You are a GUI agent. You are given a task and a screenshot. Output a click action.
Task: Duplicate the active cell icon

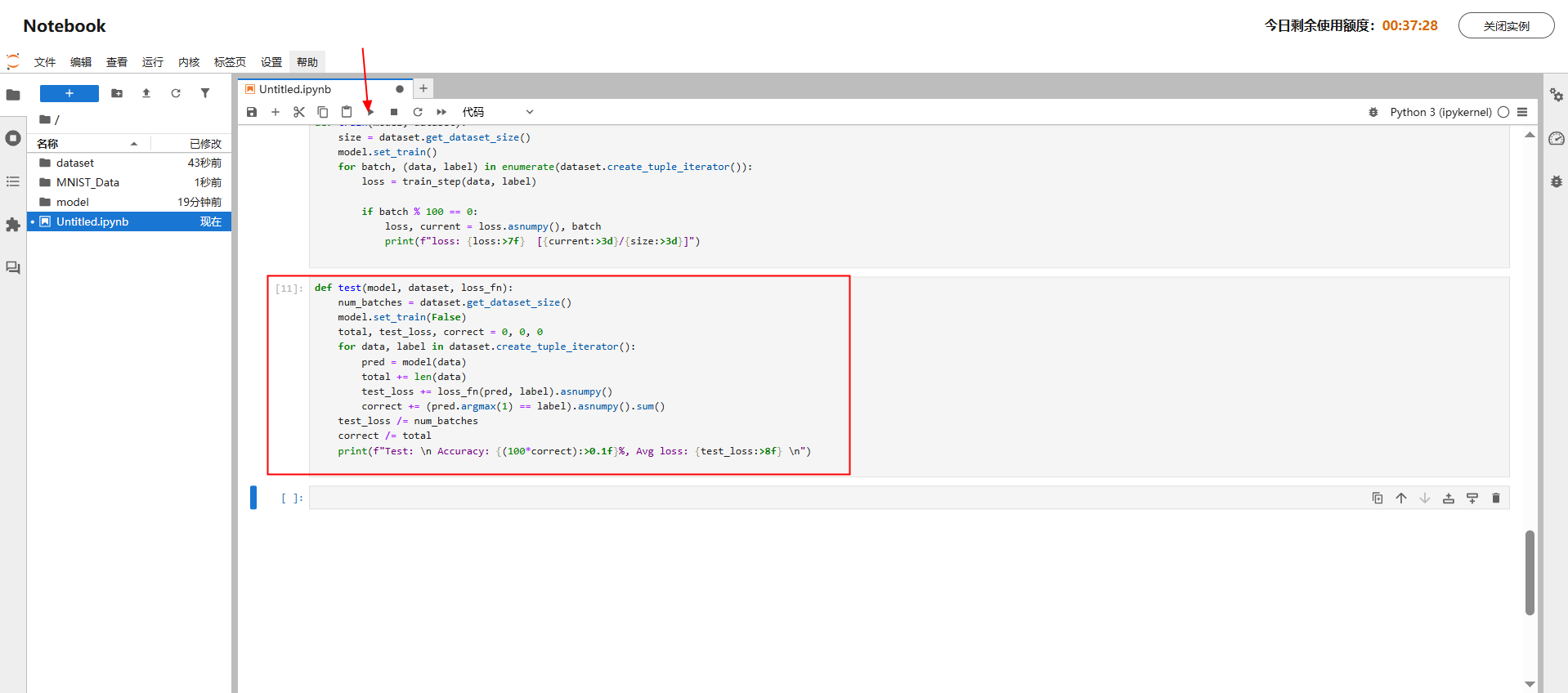pyautogui.click(x=1378, y=498)
